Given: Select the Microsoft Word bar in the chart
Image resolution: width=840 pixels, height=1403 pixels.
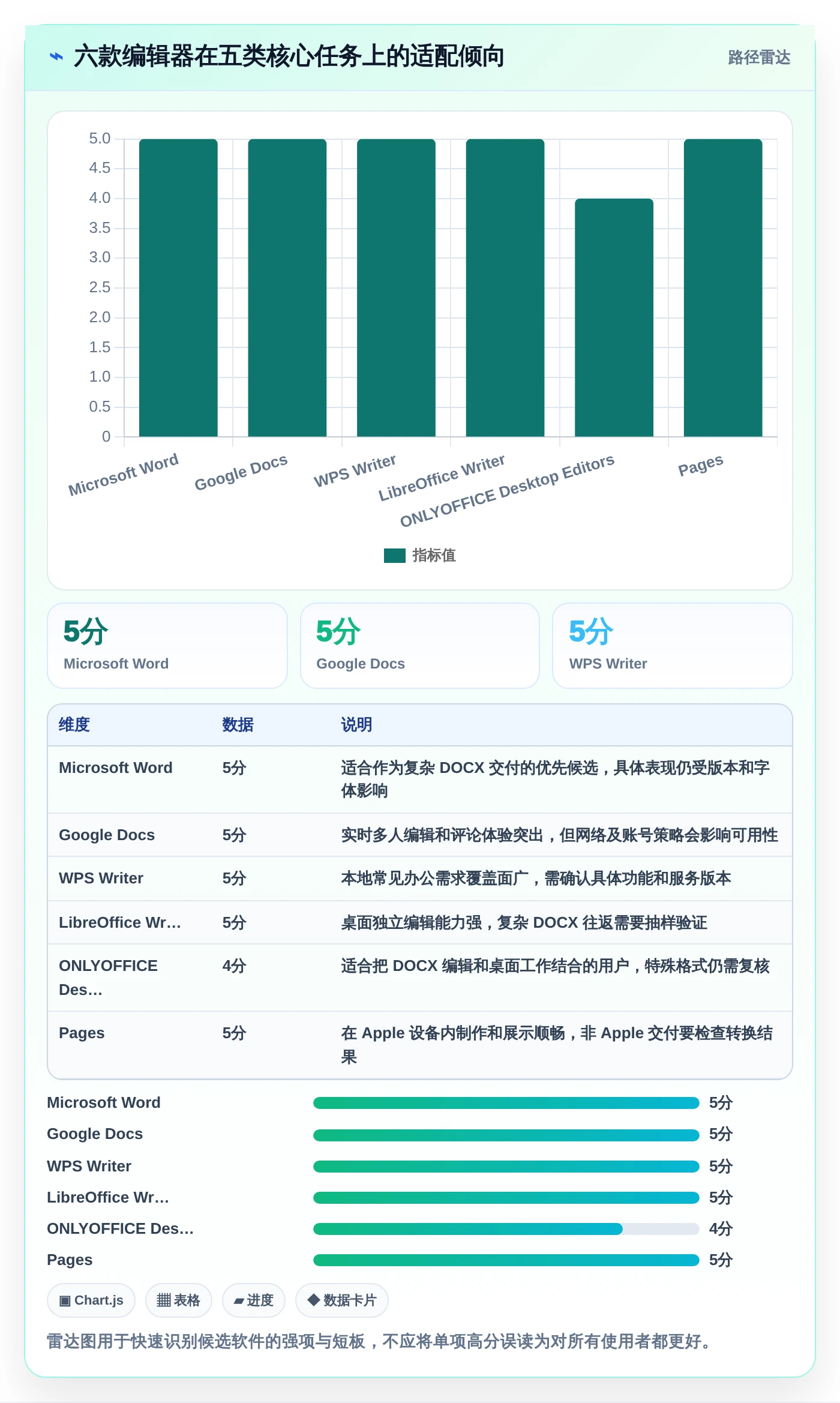Looking at the screenshot, I should click(178, 287).
